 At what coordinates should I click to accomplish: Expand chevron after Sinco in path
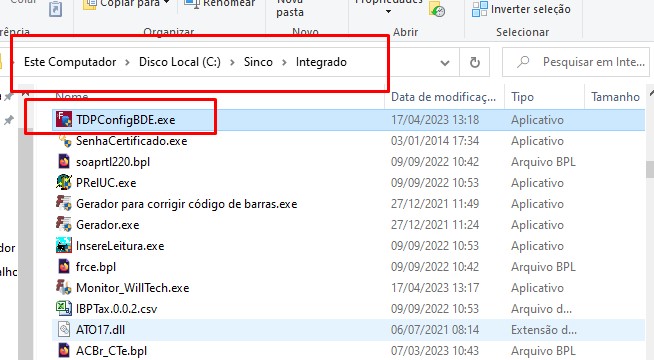click(x=284, y=63)
